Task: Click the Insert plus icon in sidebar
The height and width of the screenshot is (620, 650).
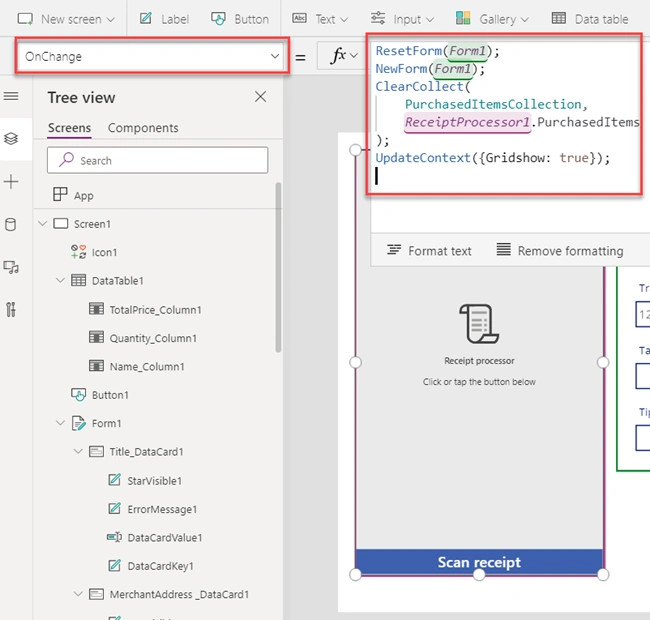Action: pyautogui.click(x=11, y=182)
